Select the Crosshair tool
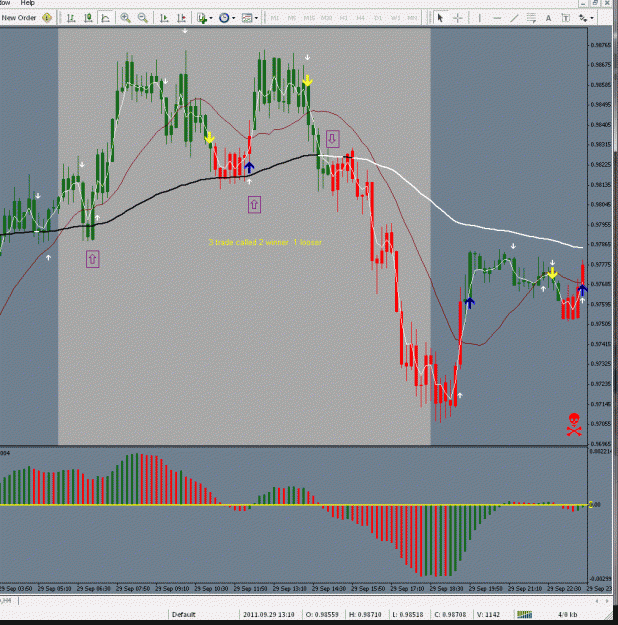Viewport: 618px width, 625px height. pos(458,18)
